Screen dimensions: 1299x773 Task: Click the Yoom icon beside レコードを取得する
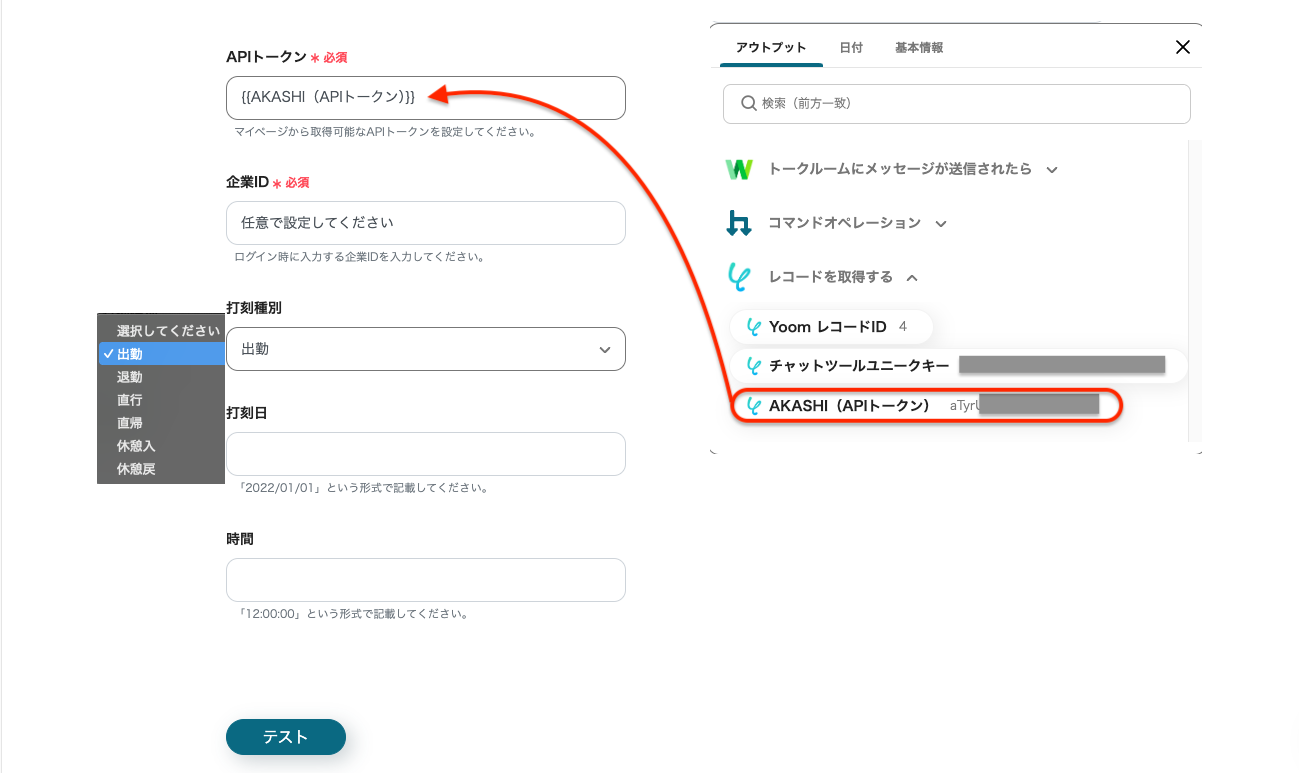pos(739,277)
